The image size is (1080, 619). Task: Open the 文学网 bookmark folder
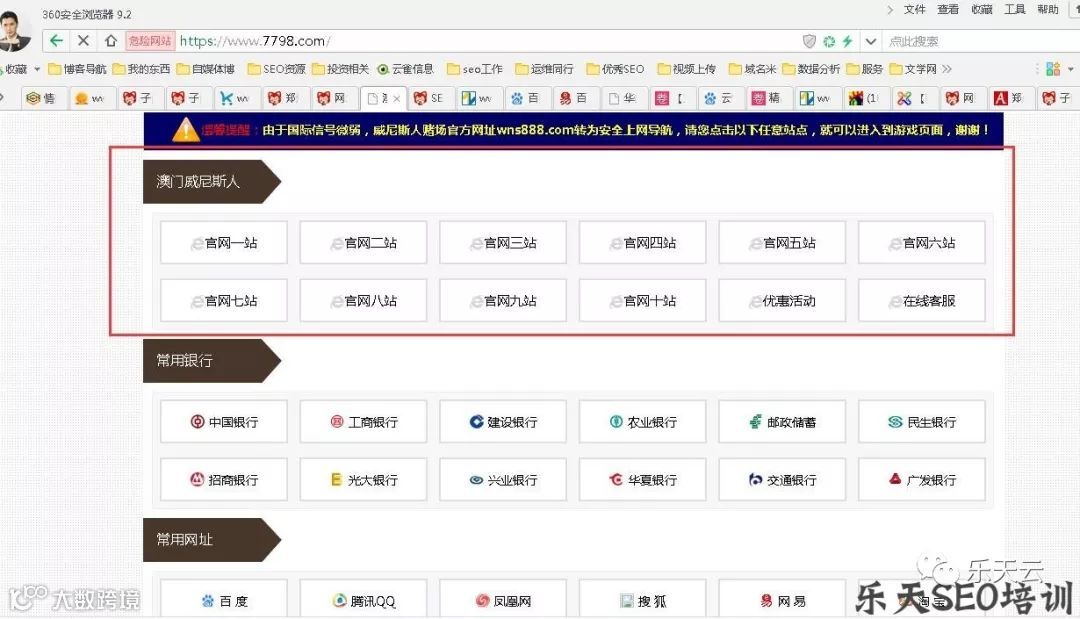click(x=913, y=69)
